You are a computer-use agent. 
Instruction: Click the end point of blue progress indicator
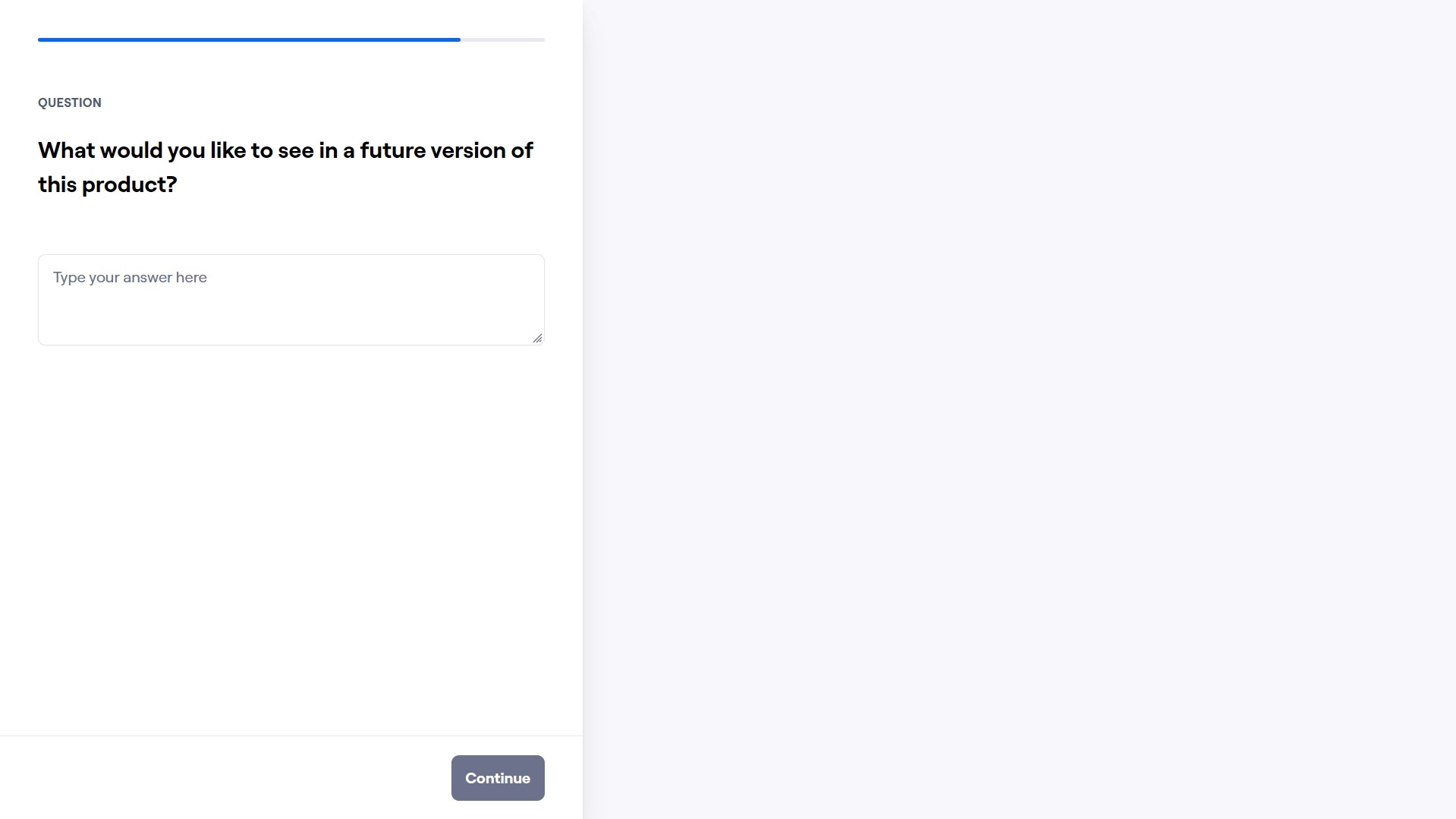(459, 39)
